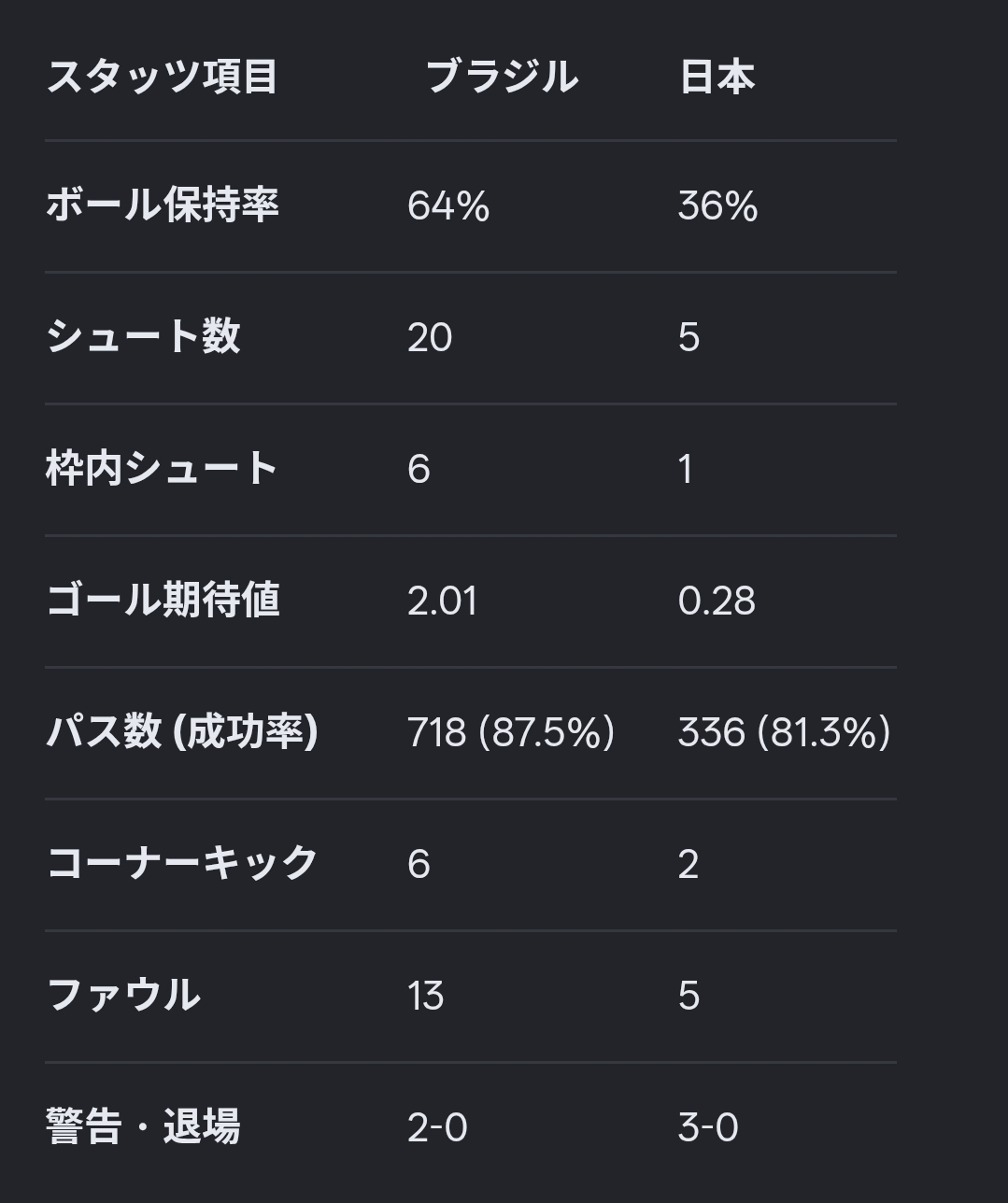This screenshot has height=1203, width=1008.
Task: Click Japan's expected goals 0.28
Action: (717, 601)
